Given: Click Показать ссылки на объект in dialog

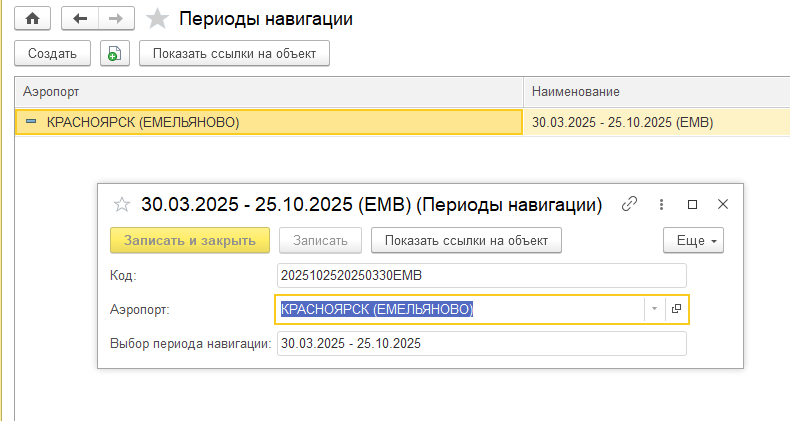Looking at the screenshot, I should tap(466, 240).
